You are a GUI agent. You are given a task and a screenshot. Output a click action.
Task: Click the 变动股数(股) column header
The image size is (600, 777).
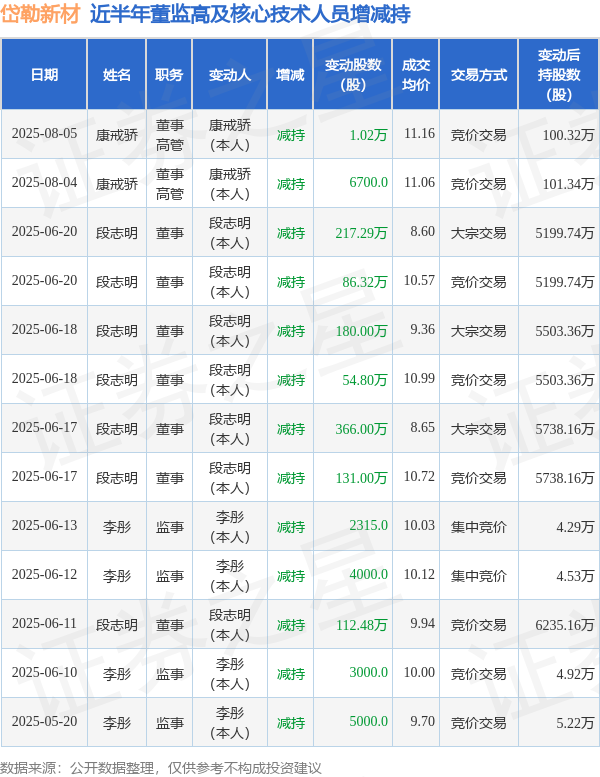coord(353,75)
